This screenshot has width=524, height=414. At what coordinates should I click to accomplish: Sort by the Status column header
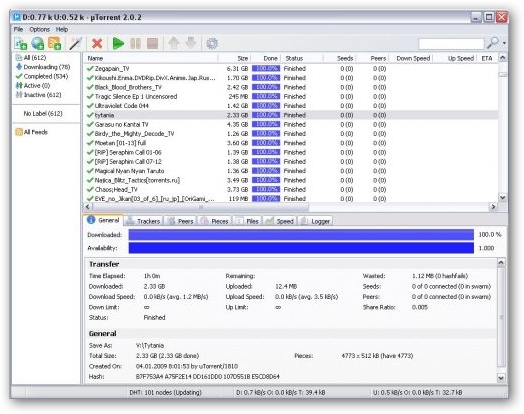click(x=302, y=58)
